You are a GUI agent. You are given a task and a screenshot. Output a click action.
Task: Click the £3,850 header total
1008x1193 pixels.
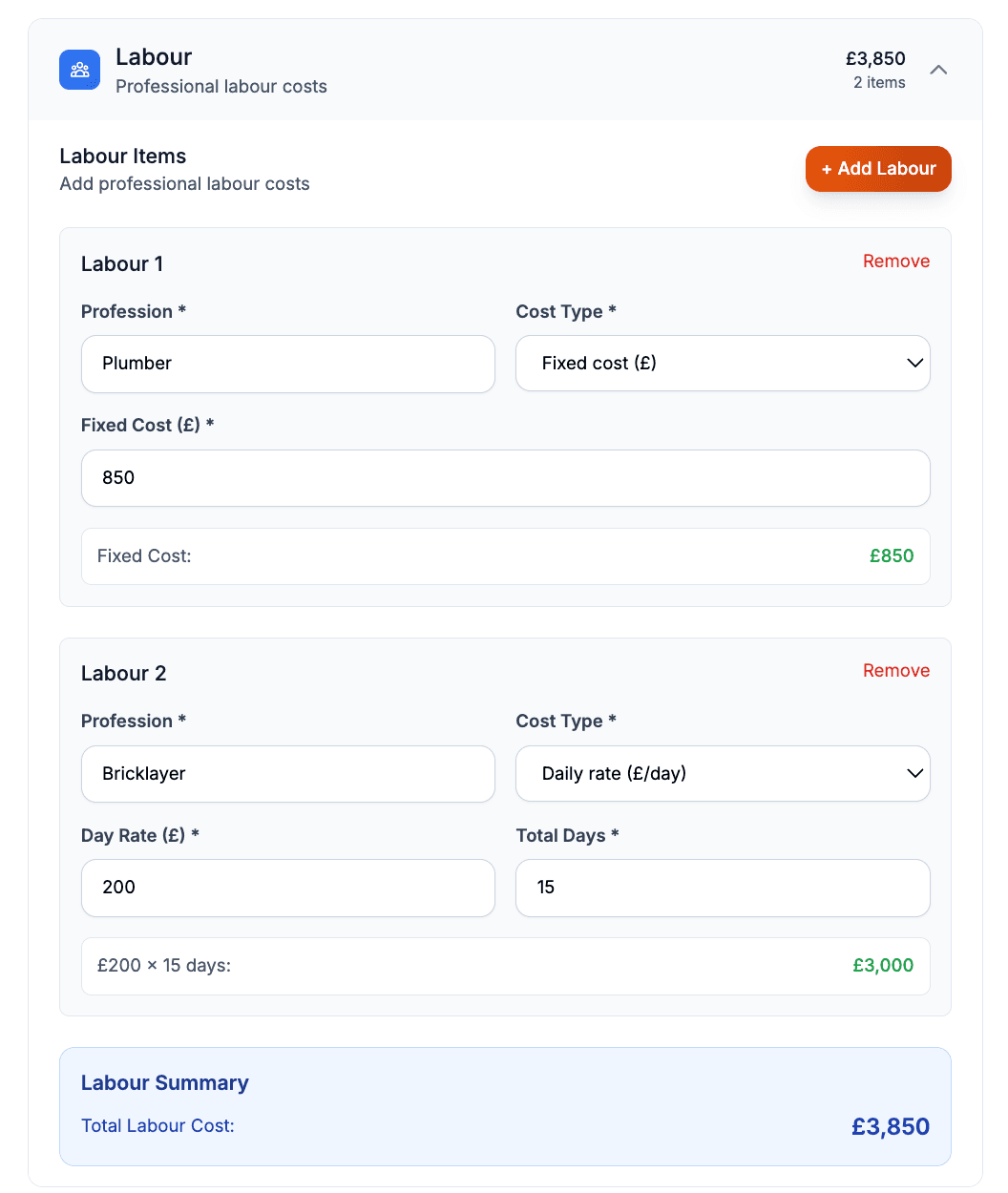pos(874,59)
